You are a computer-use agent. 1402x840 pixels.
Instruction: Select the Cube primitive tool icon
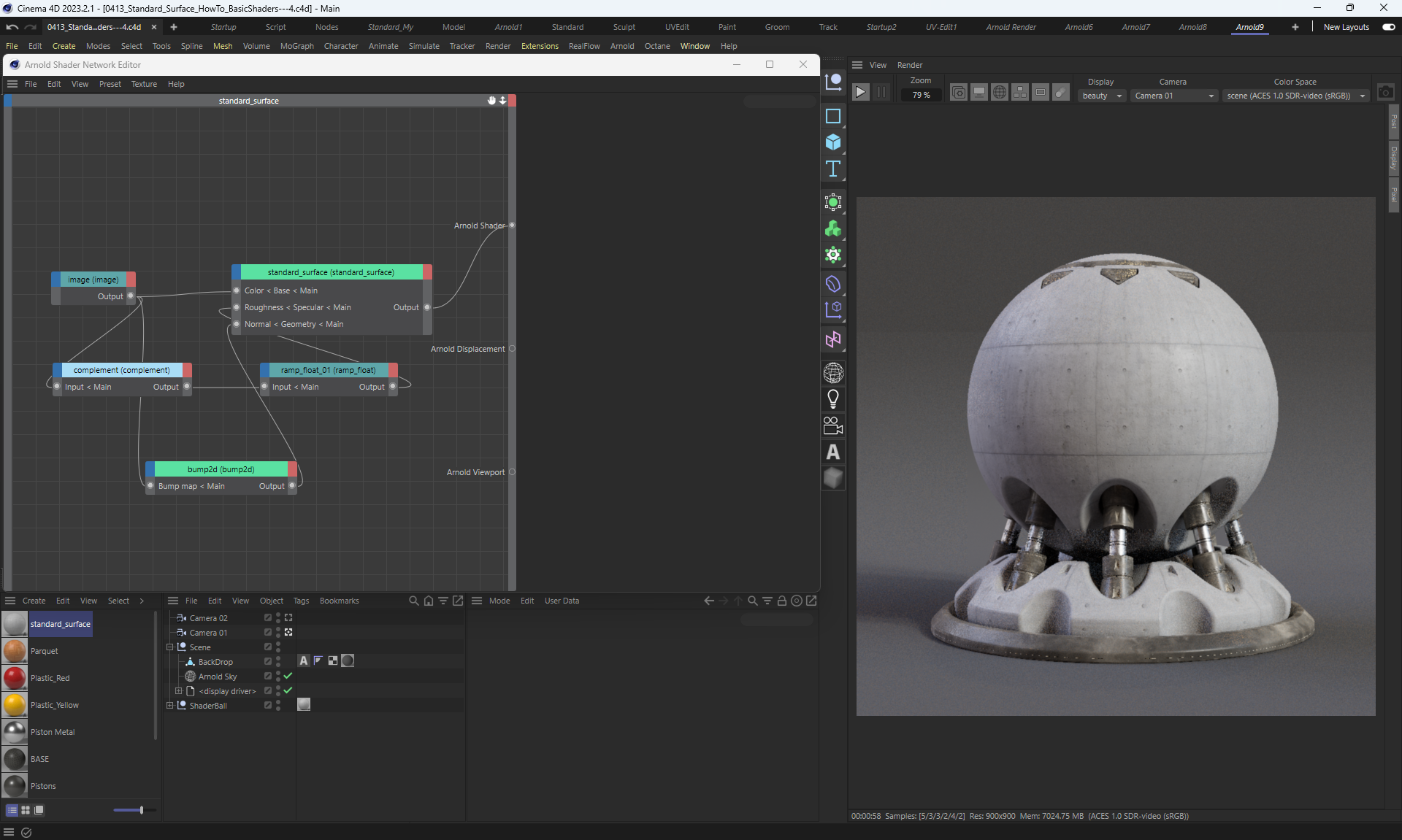pyautogui.click(x=833, y=142)
